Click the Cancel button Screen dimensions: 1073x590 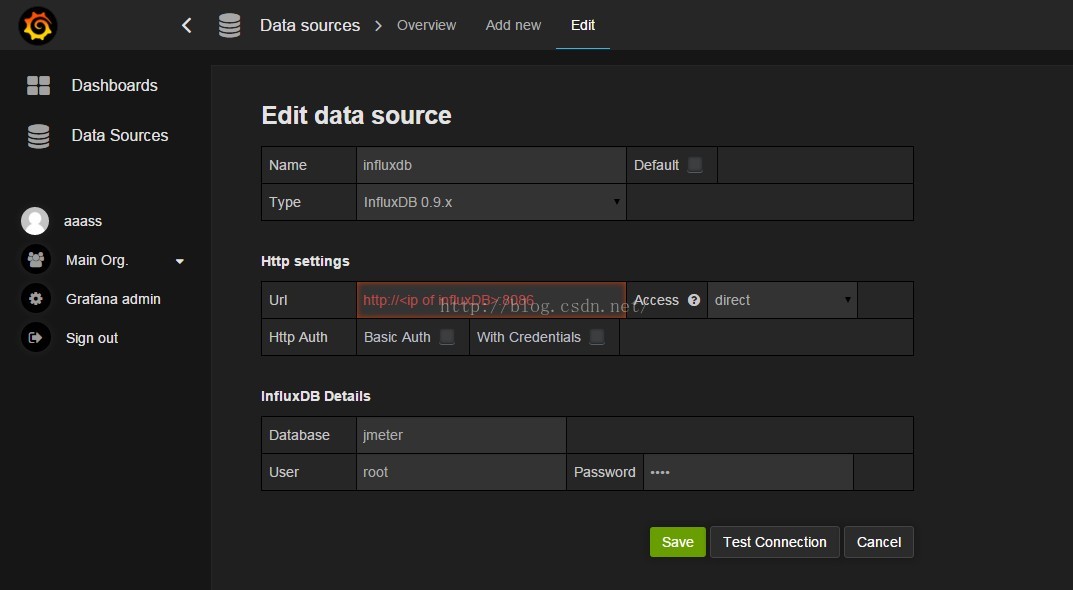(x=879, y=542)
